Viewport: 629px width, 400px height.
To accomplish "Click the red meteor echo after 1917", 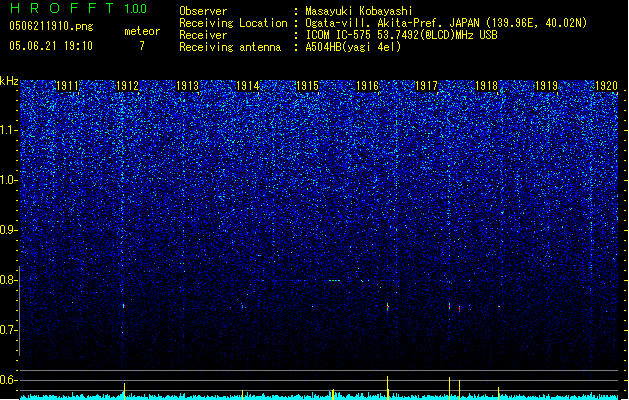I will point(459,309).
